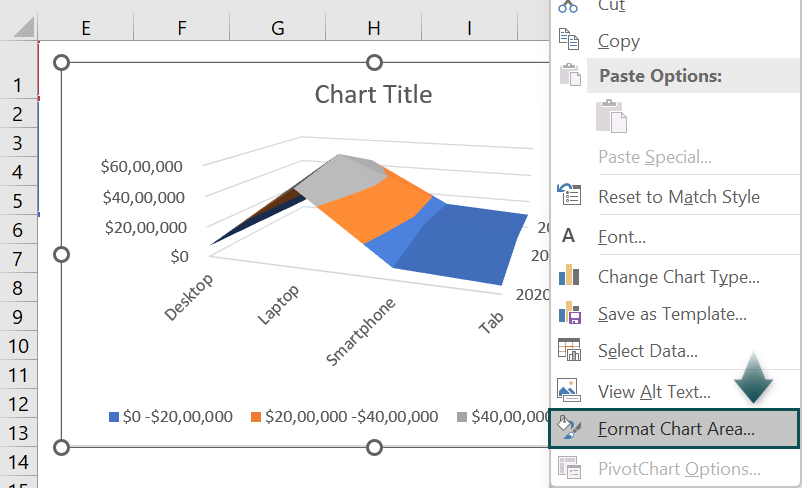Viewport: 802px width, 488px height.
Task: Click the Desktop axis label
Action: point(189,297)
